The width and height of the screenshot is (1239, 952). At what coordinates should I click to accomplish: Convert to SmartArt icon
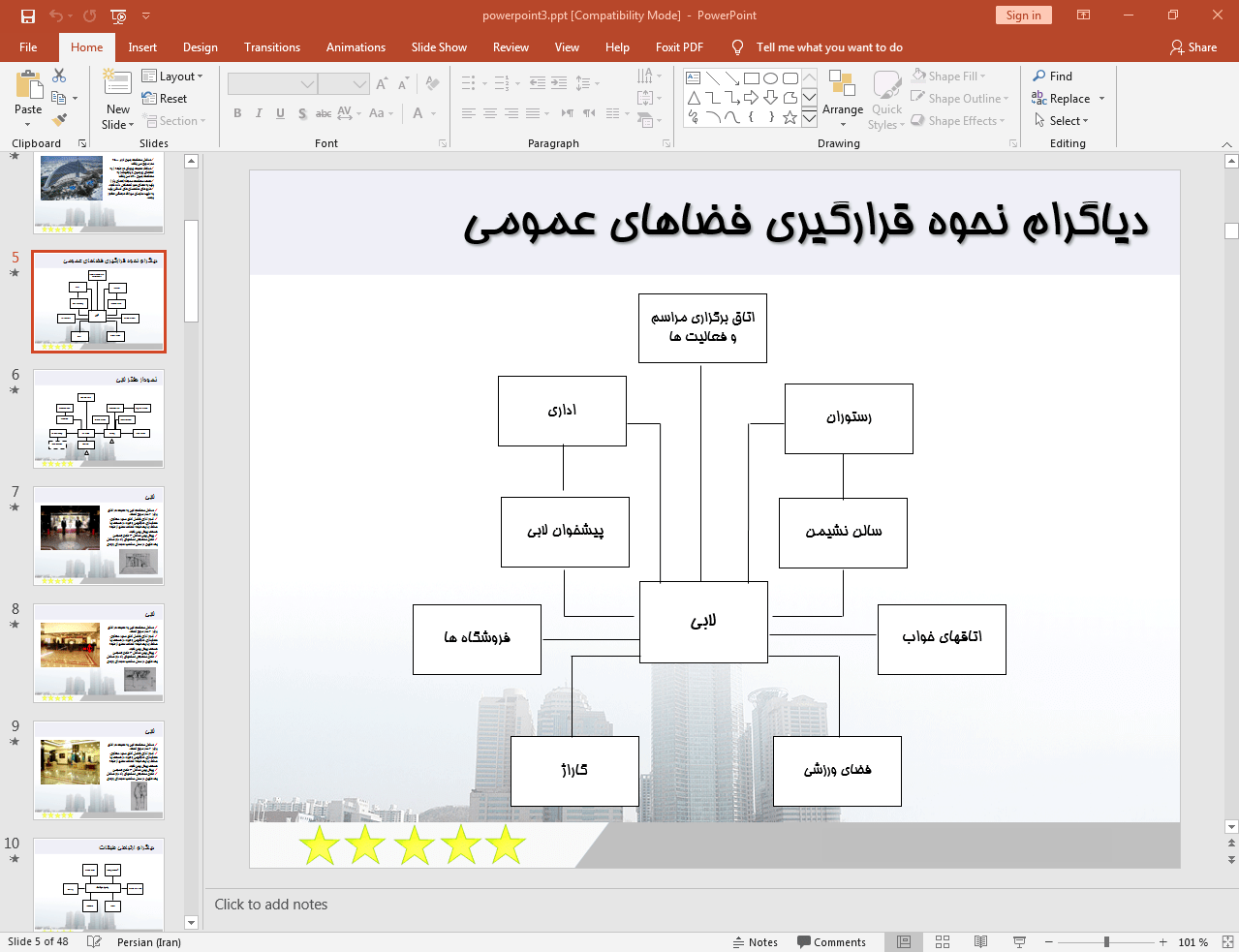tap(650, 120)
